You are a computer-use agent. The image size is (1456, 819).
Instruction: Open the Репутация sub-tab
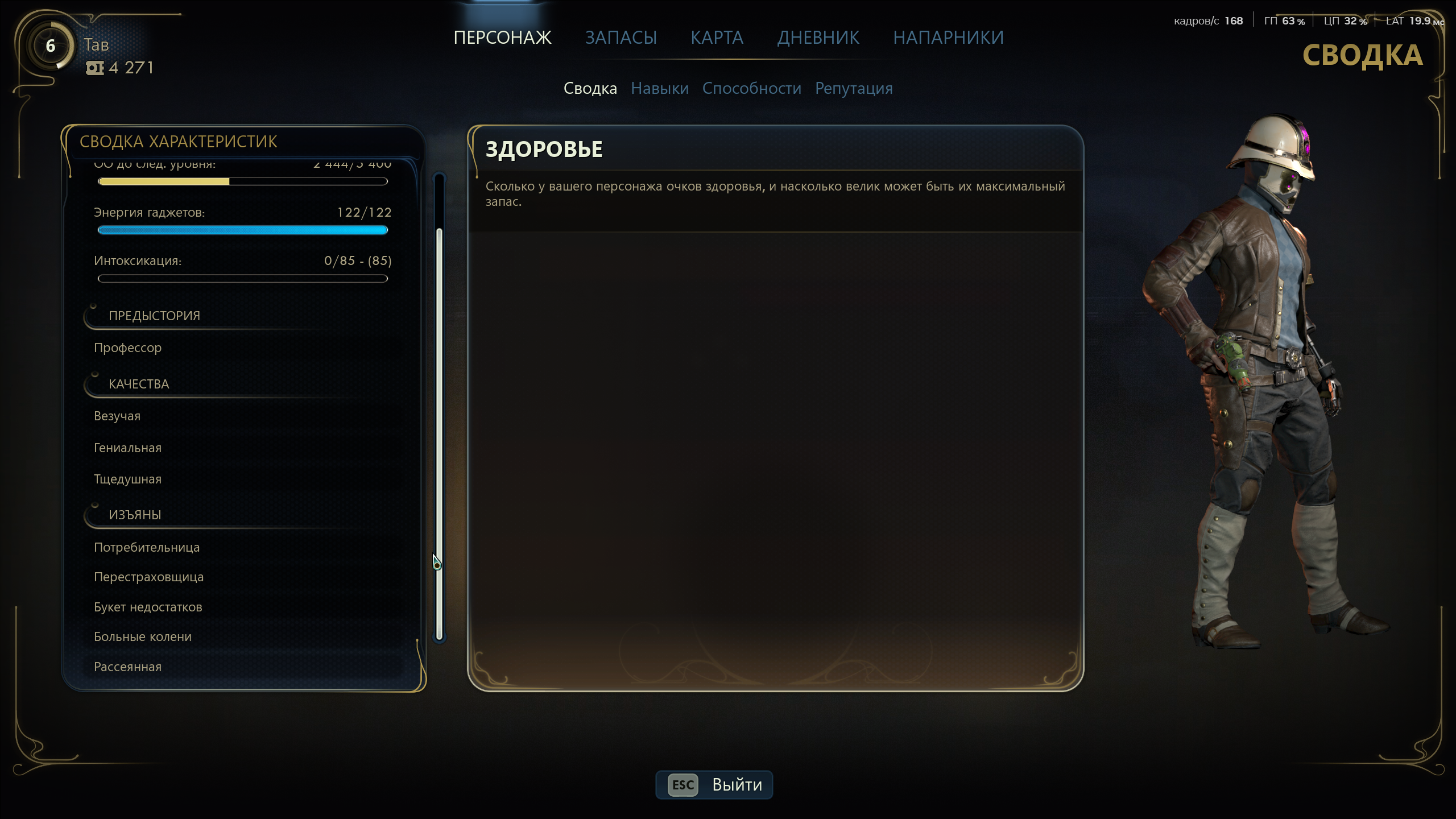click(x=854, y=88)
